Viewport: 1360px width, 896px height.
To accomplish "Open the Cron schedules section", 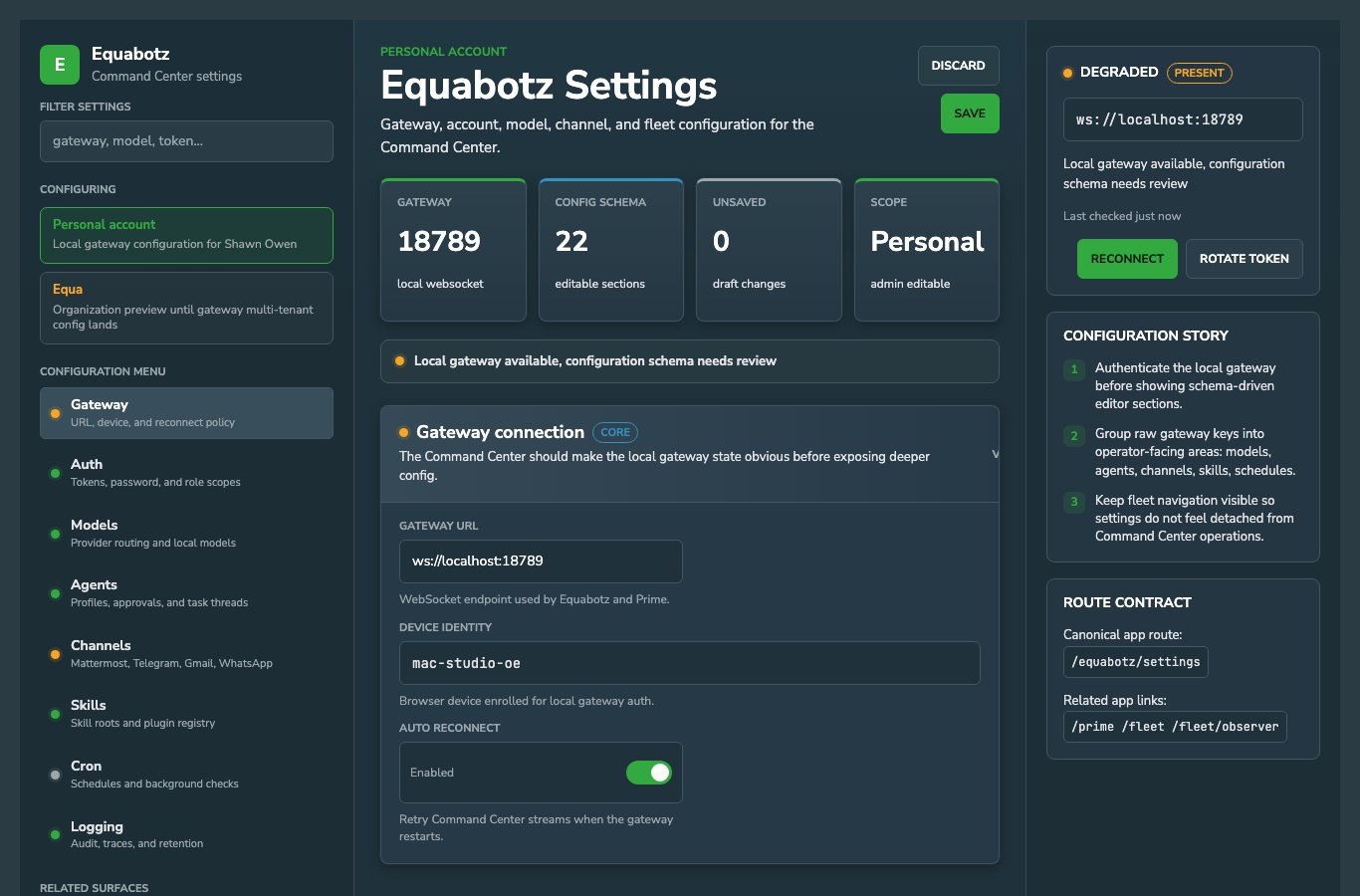I will pyautogui.click(x=186, y=775).
